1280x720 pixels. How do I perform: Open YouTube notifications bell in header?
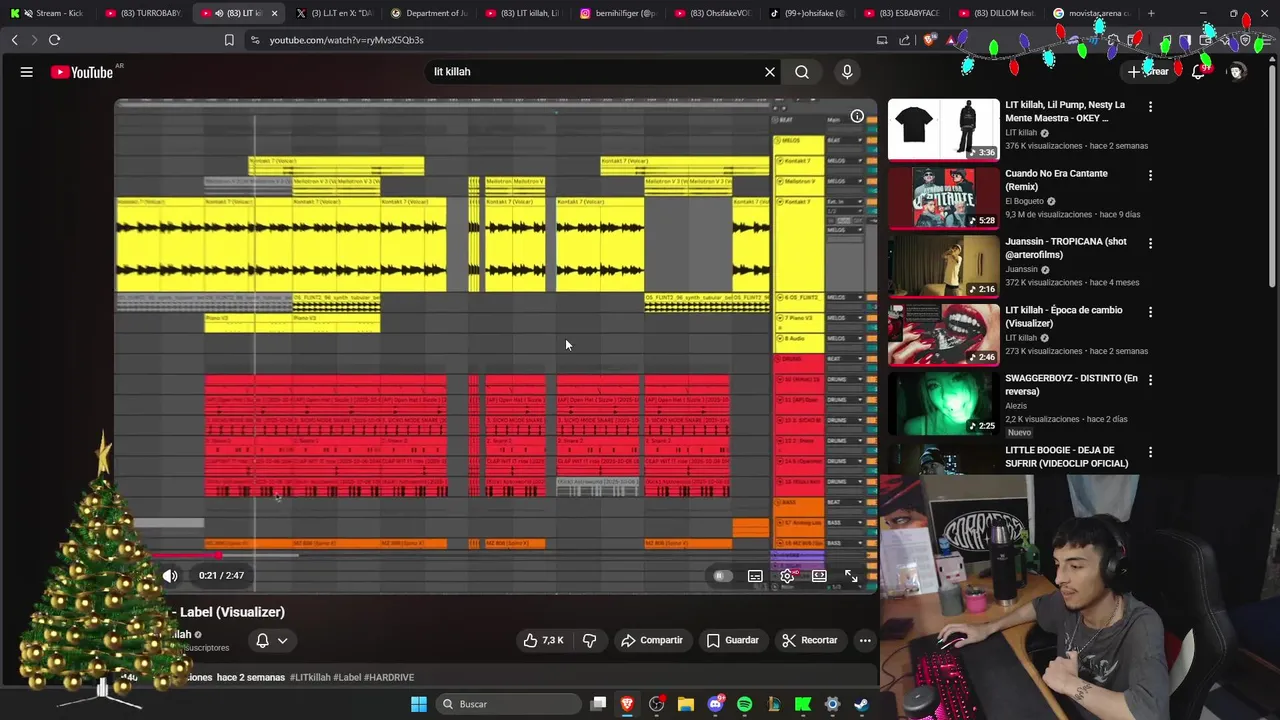pyautogui.click(x=1198, y=72)
